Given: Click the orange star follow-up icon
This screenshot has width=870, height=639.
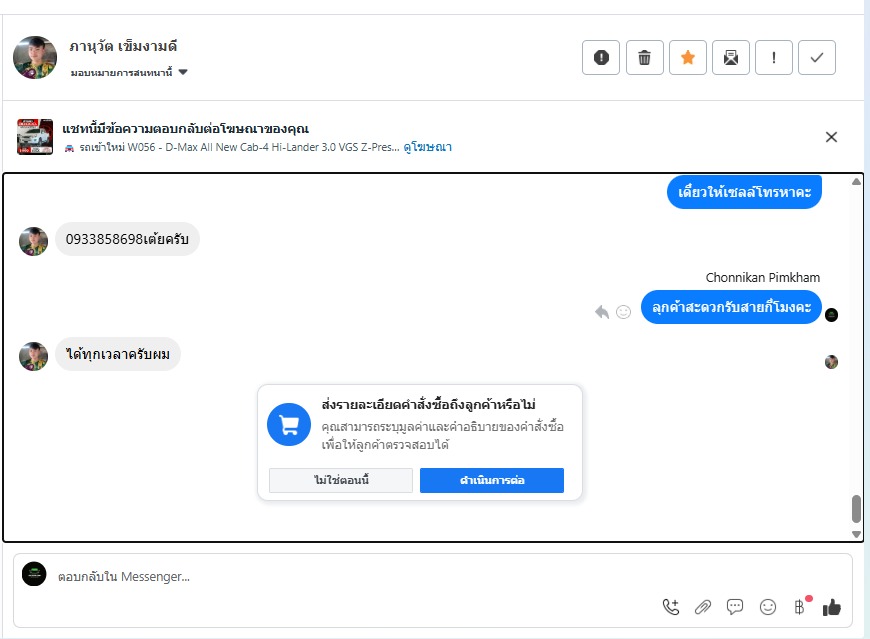Looking at the screenshot, I should click(688, 58).
